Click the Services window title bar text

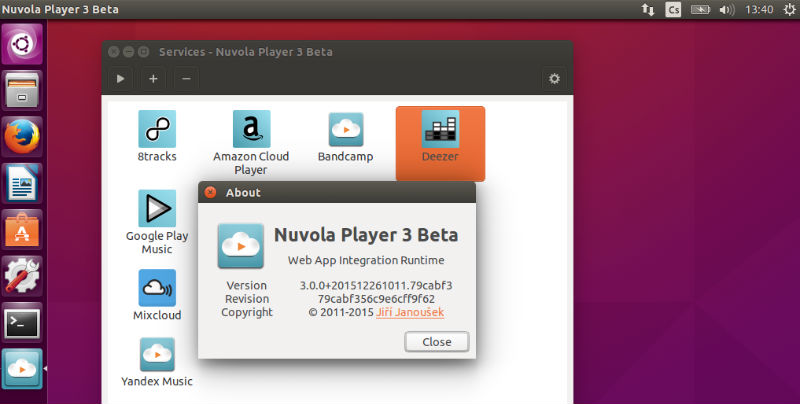click(245, 52)
